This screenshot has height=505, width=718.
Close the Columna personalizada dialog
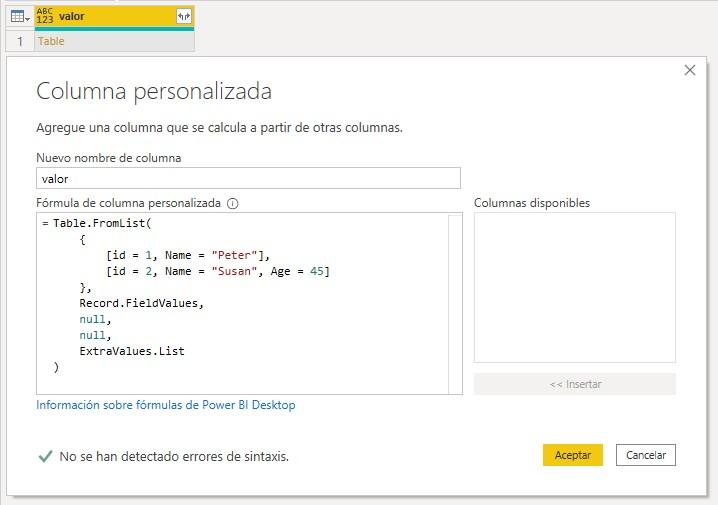pyautogui.click(x=690, y=70)
